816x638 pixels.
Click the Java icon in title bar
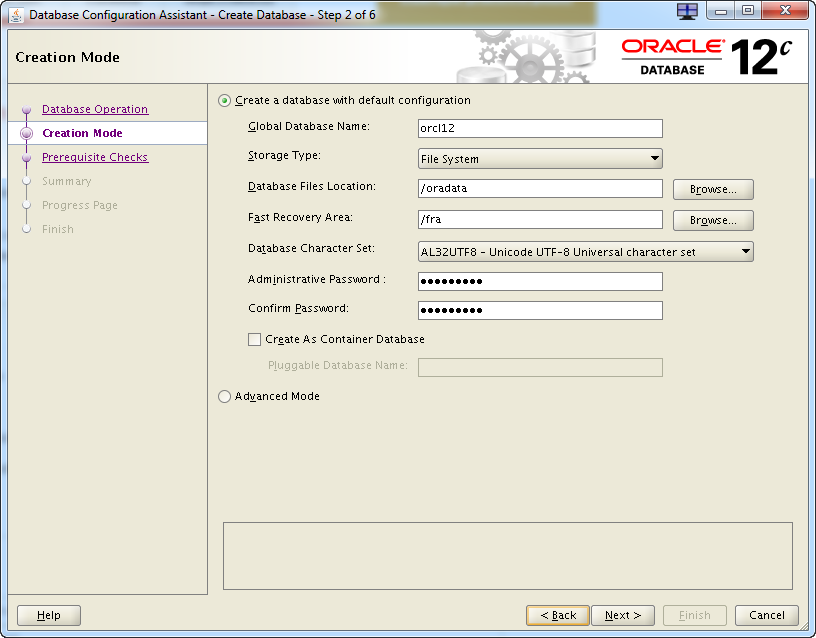point(16,15)
